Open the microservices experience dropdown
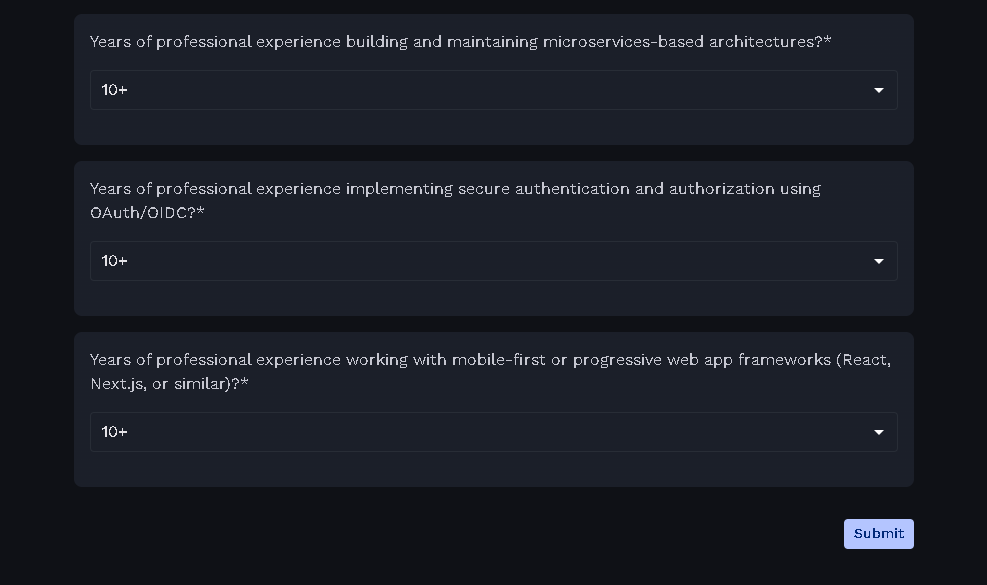This screenshot has width=987, height=585. [x=493, y=90]
